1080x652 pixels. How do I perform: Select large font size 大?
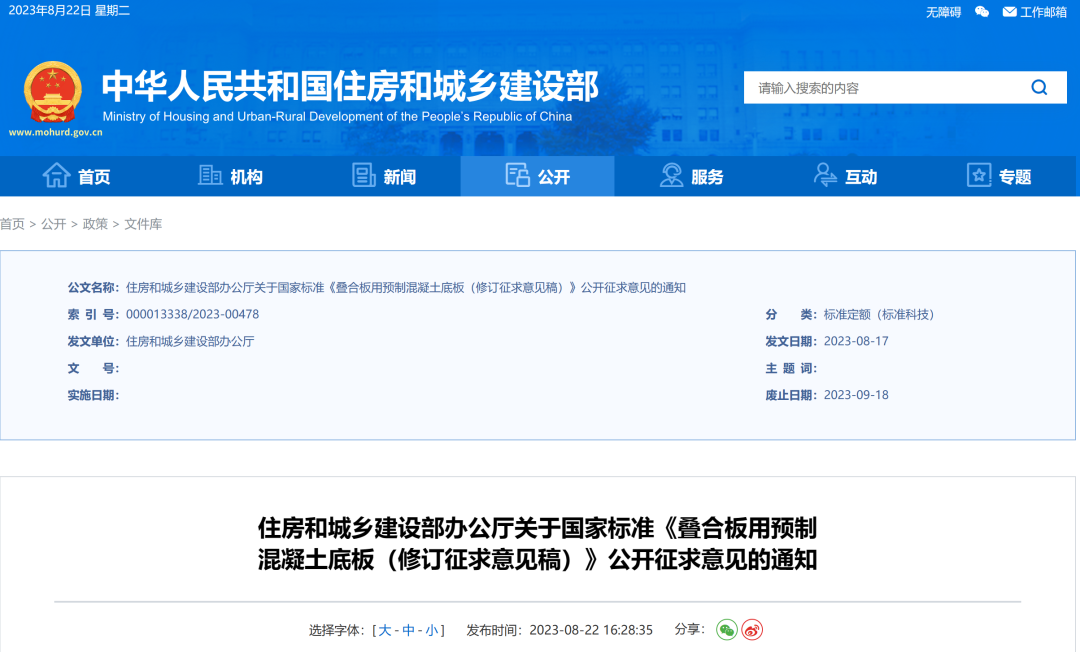point(384,630)
